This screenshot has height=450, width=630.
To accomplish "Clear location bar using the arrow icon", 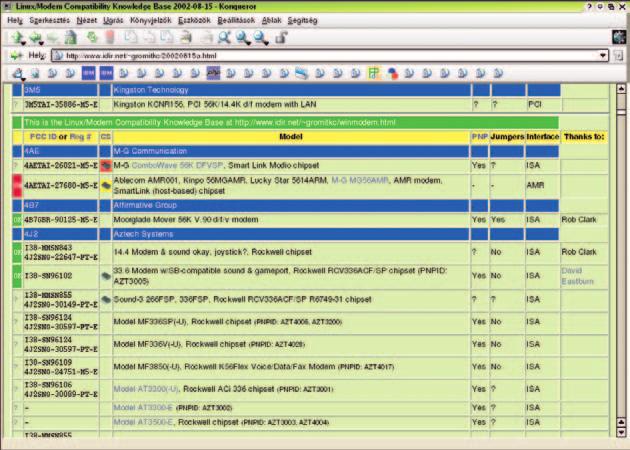I will coord(16,55).
